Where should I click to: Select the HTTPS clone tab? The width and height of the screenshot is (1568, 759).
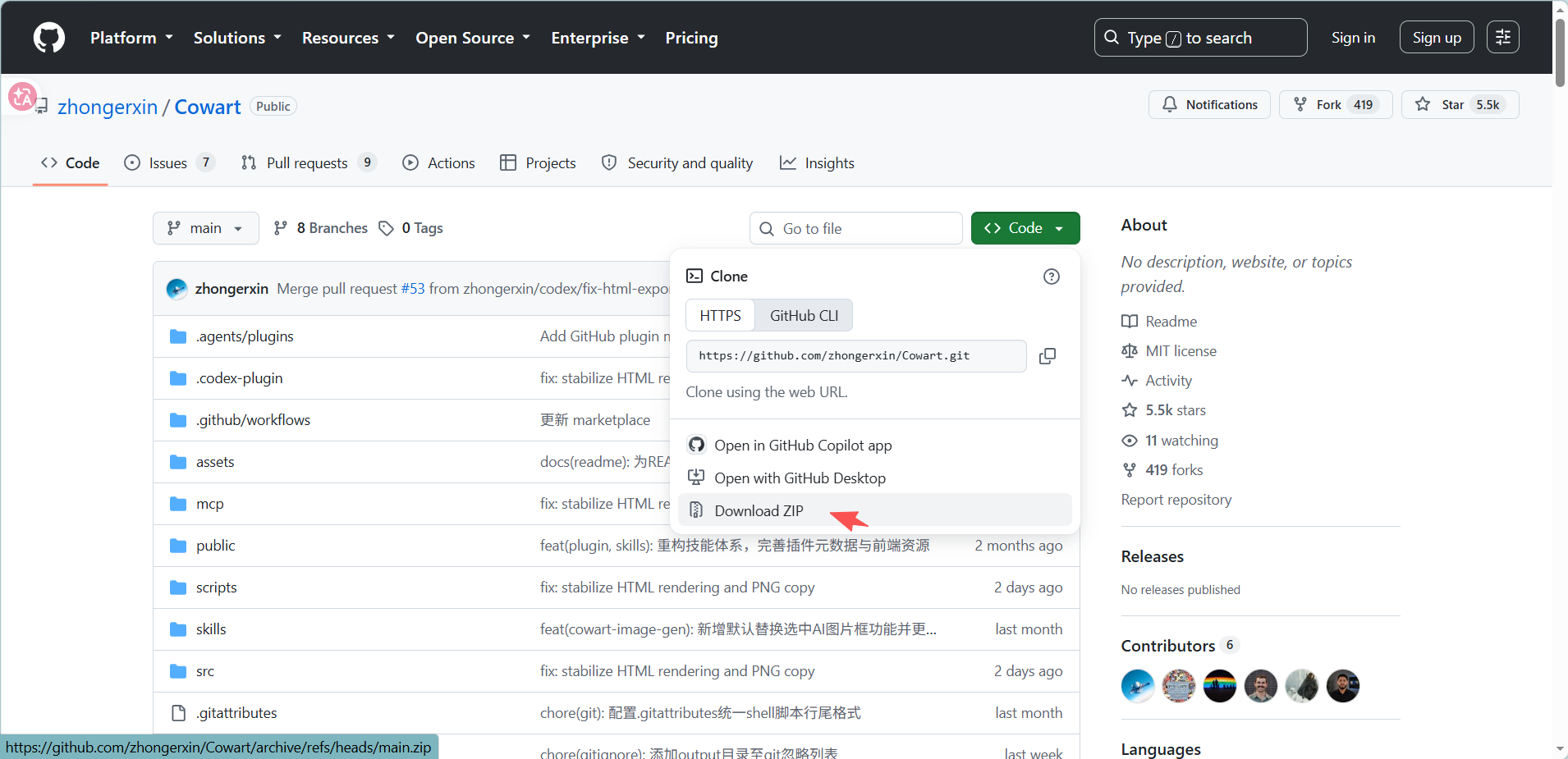pos(721,316)
